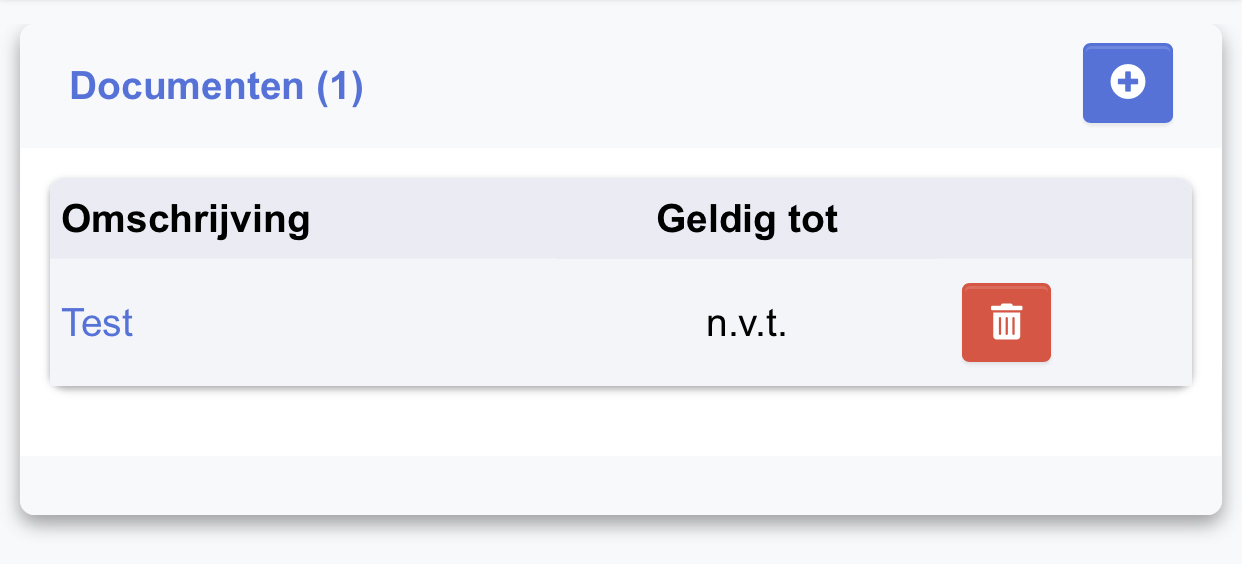The width and height of the screenshot is (1242, 564).
Task: Click the Geldig tot column header
Action: tap(747, 219)
